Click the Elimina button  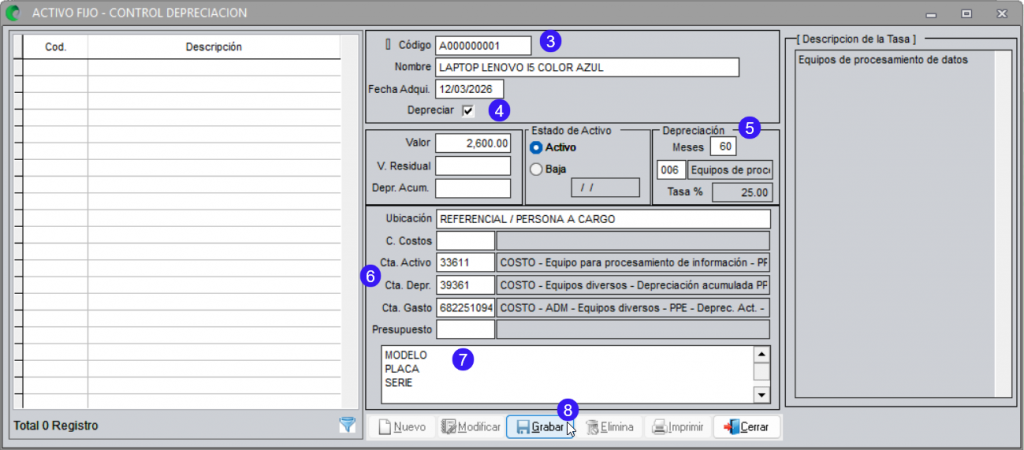tap(610, 427)
